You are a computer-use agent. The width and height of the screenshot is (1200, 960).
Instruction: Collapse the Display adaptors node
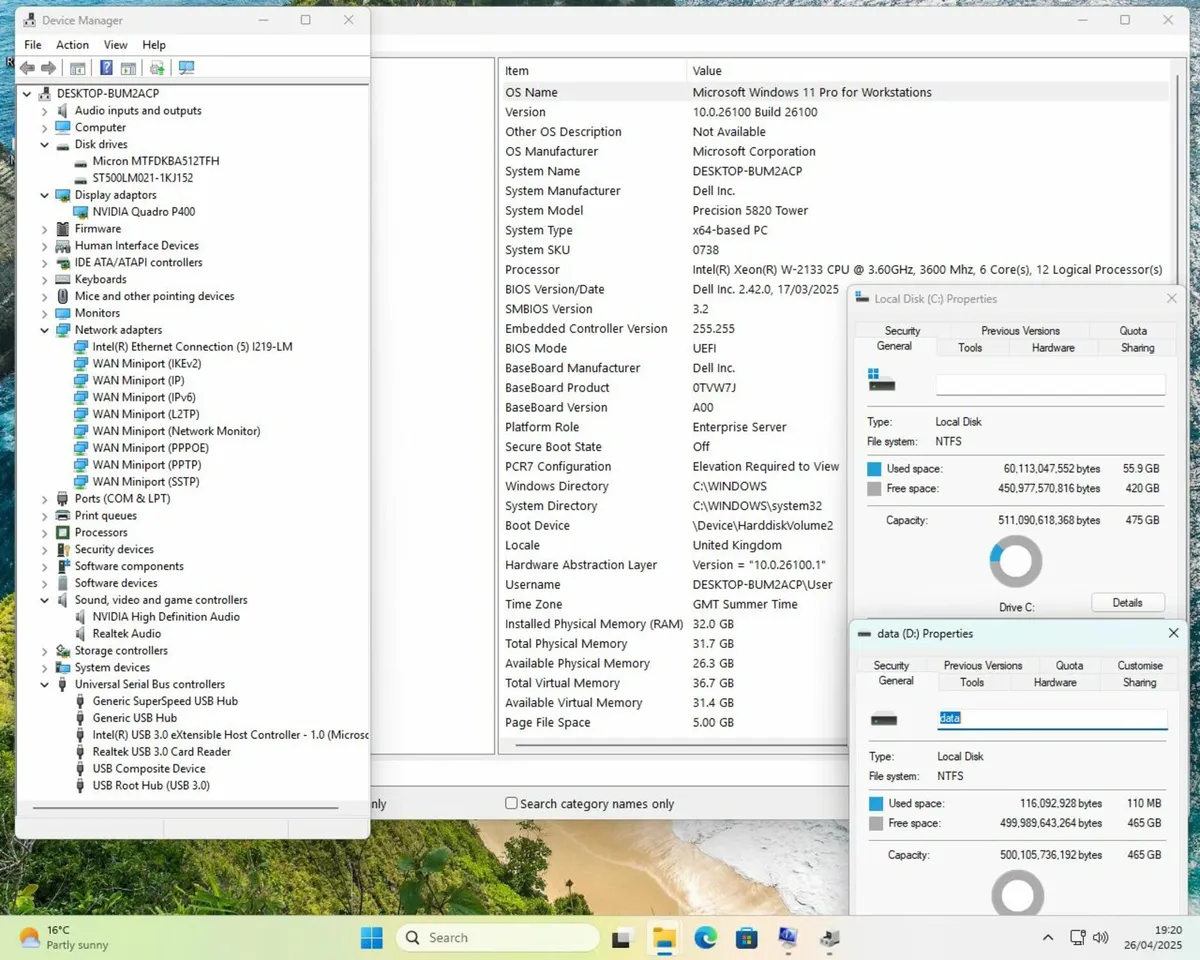point(45,195)
